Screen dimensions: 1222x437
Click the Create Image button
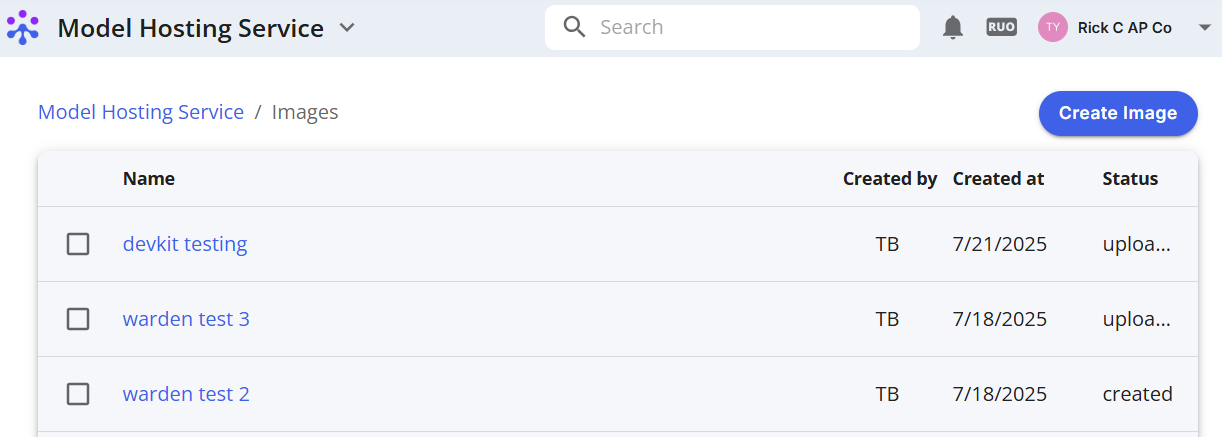point(1118,113)
